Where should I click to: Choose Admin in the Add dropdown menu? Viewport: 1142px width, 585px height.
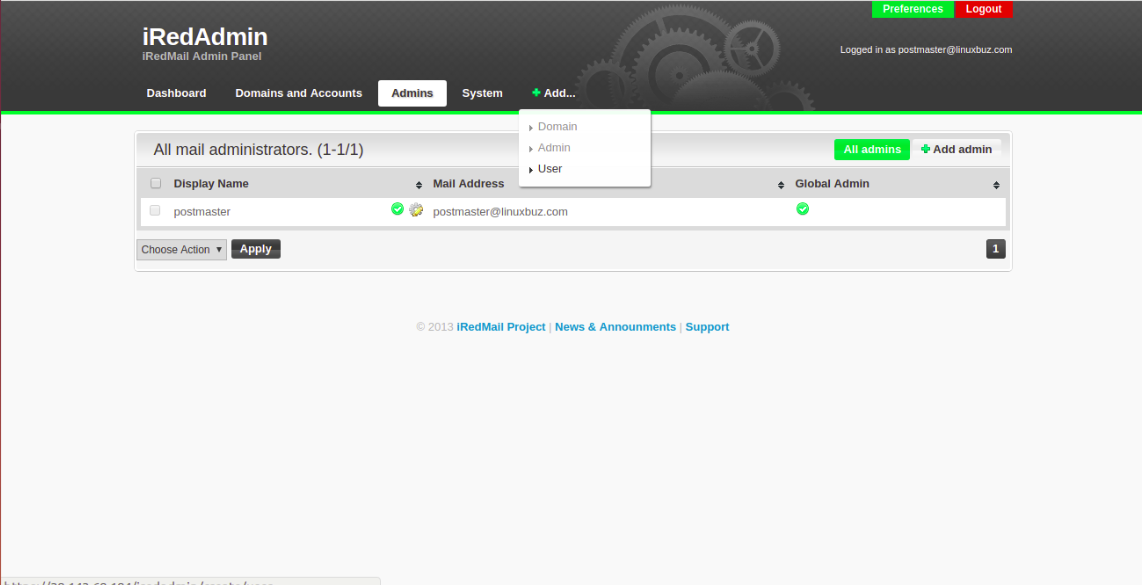[x=554, y=148]
